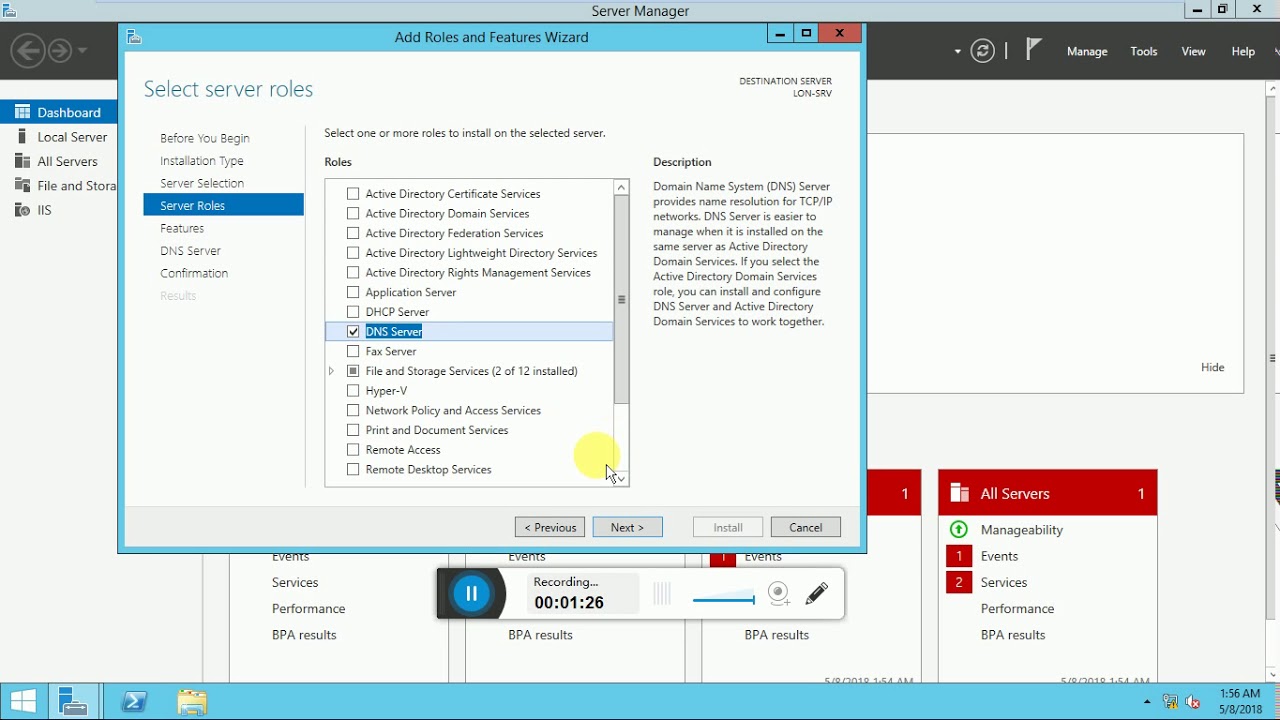Open File Explorer from the taskbar
This screenshot has width=1280, height=720.
pos(192,702)
